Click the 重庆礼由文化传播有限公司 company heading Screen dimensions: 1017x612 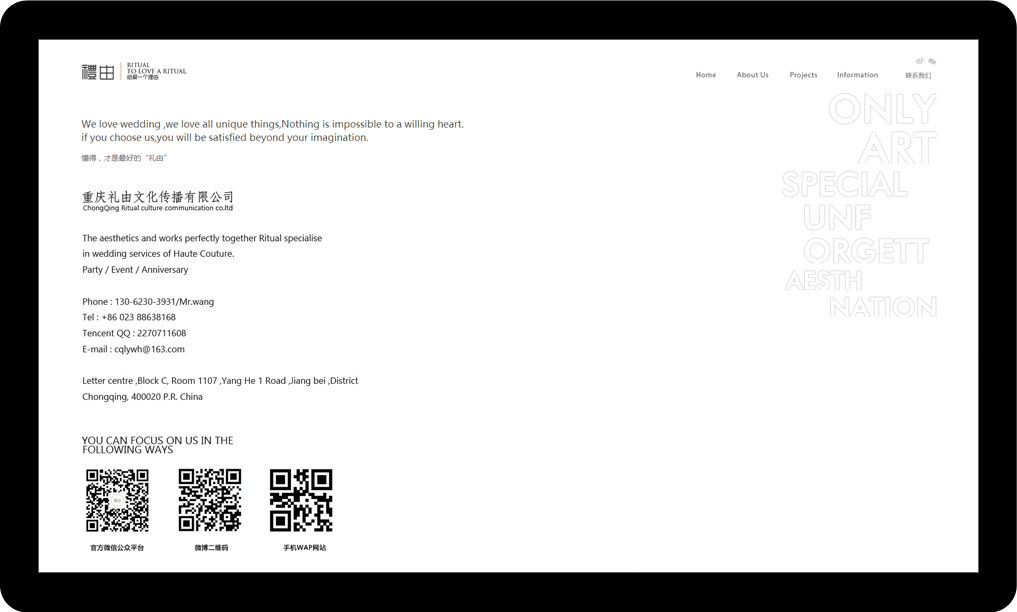click(158, 197)
